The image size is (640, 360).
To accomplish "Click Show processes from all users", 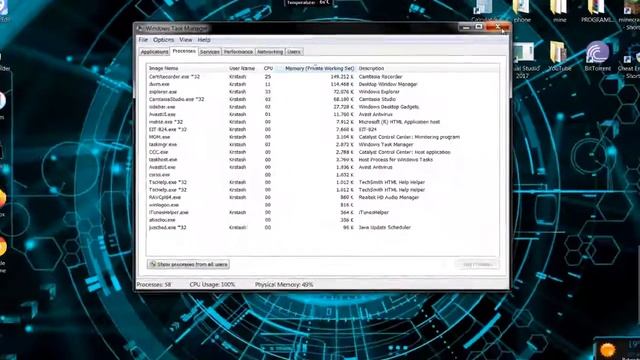I will pos(188,264).
